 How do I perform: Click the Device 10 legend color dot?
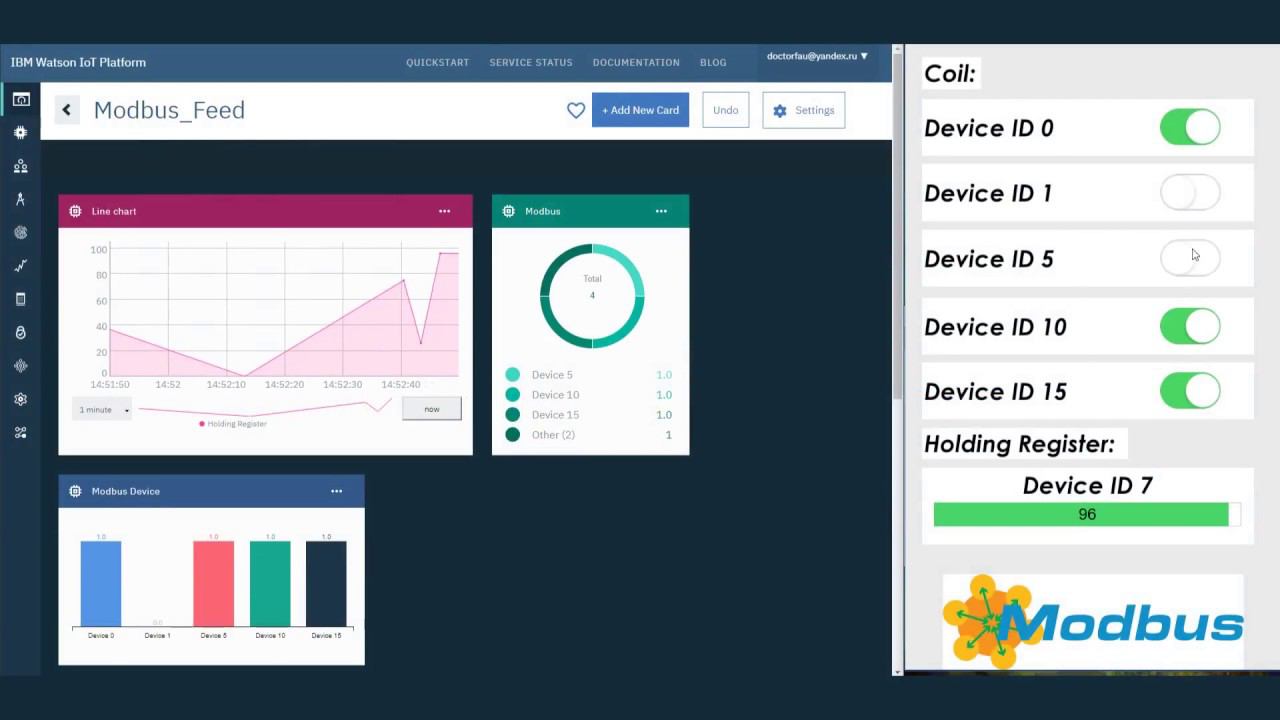[513, 394]
